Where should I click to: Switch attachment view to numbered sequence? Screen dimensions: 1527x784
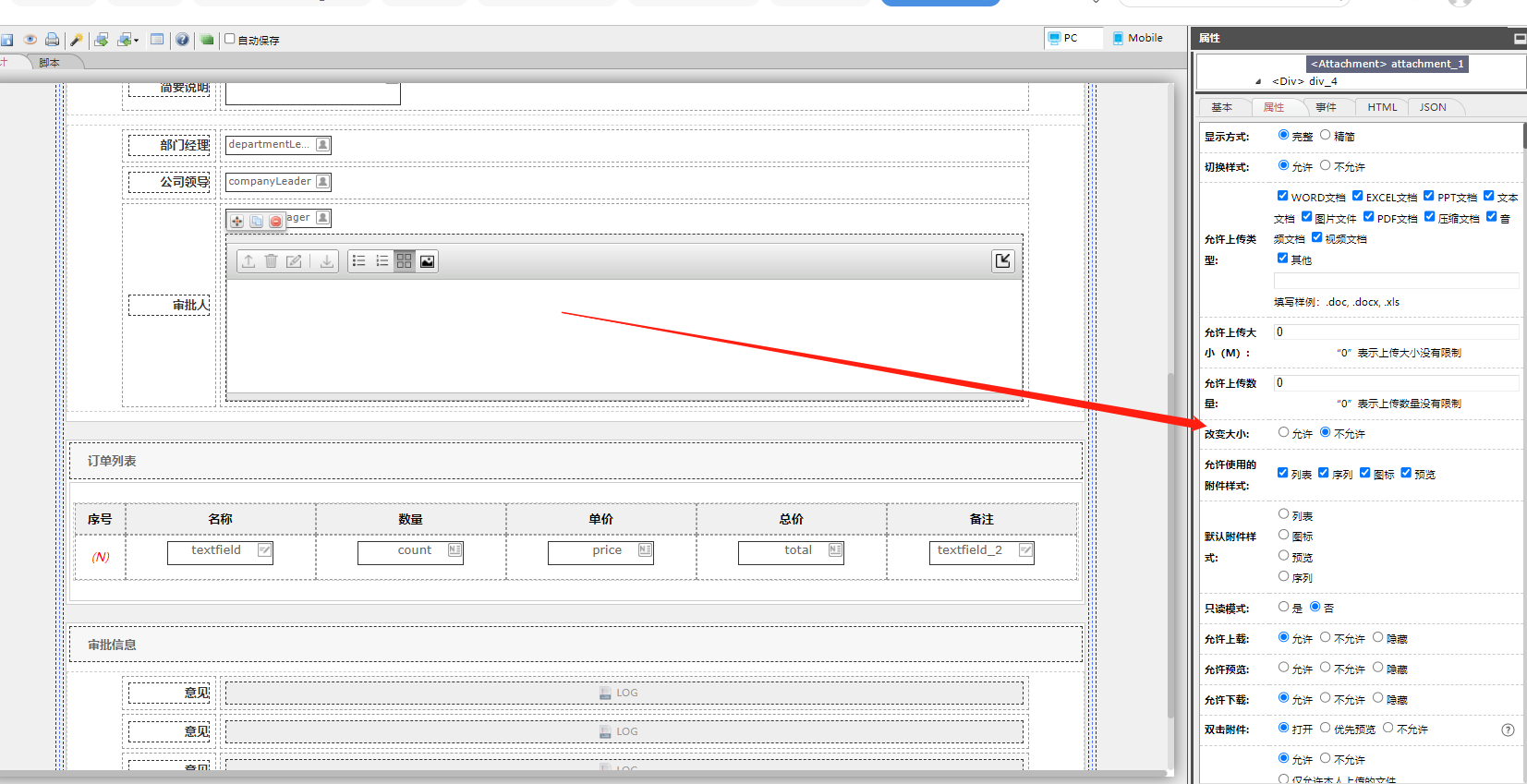(x=382, y=261)
